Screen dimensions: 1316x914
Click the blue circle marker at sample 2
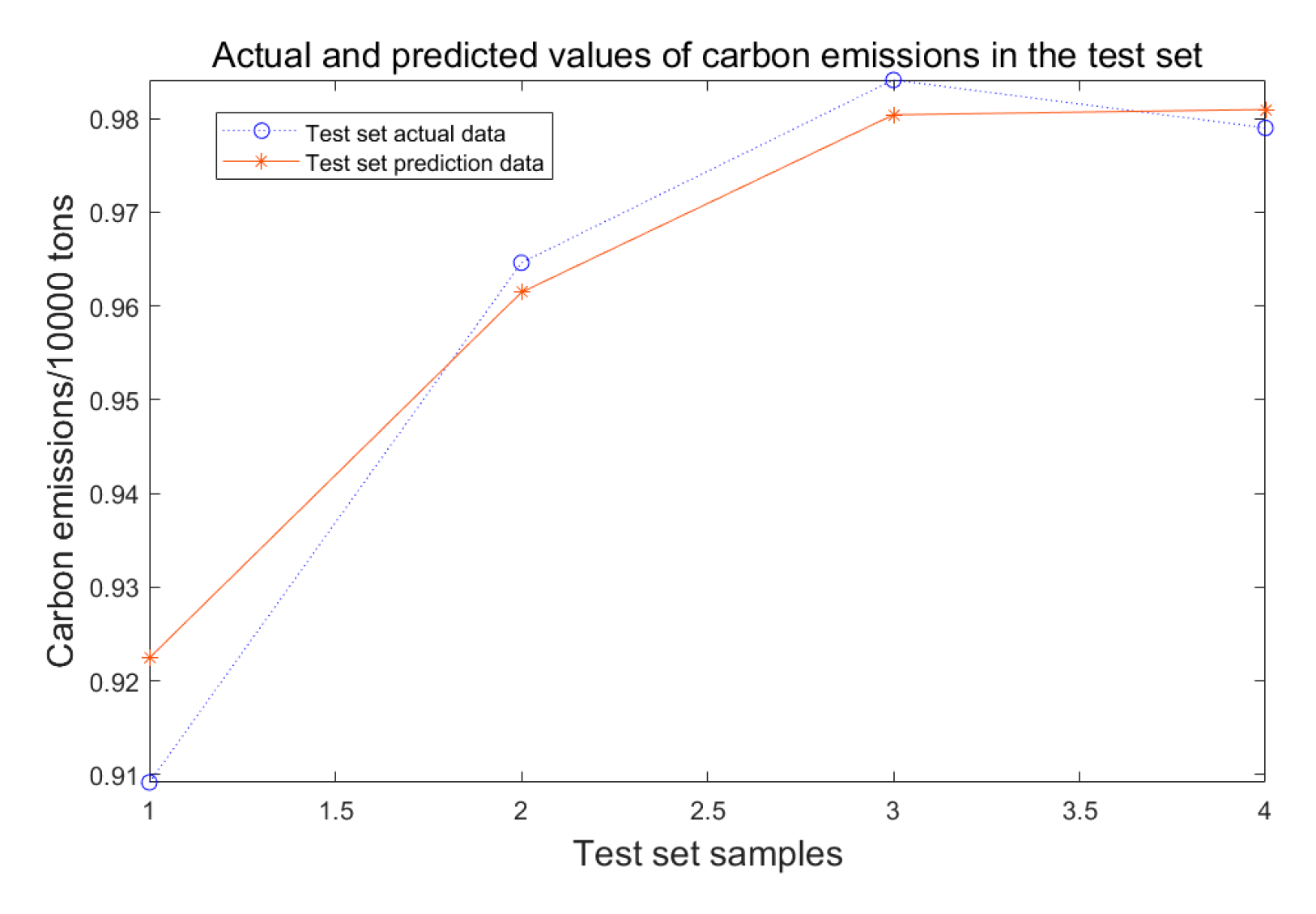[x=522, y=263]
